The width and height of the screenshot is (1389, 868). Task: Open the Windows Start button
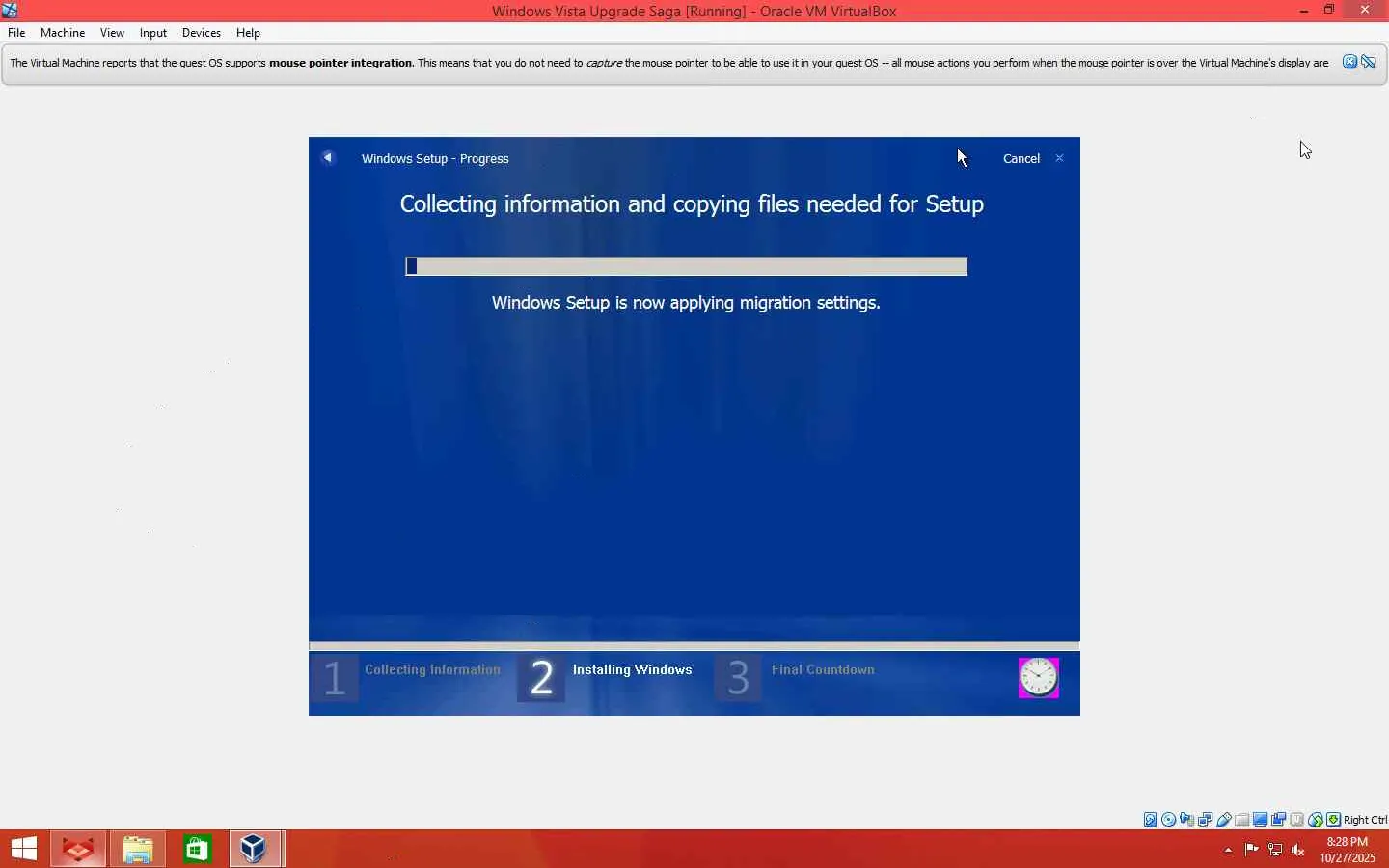click(24, 849)
